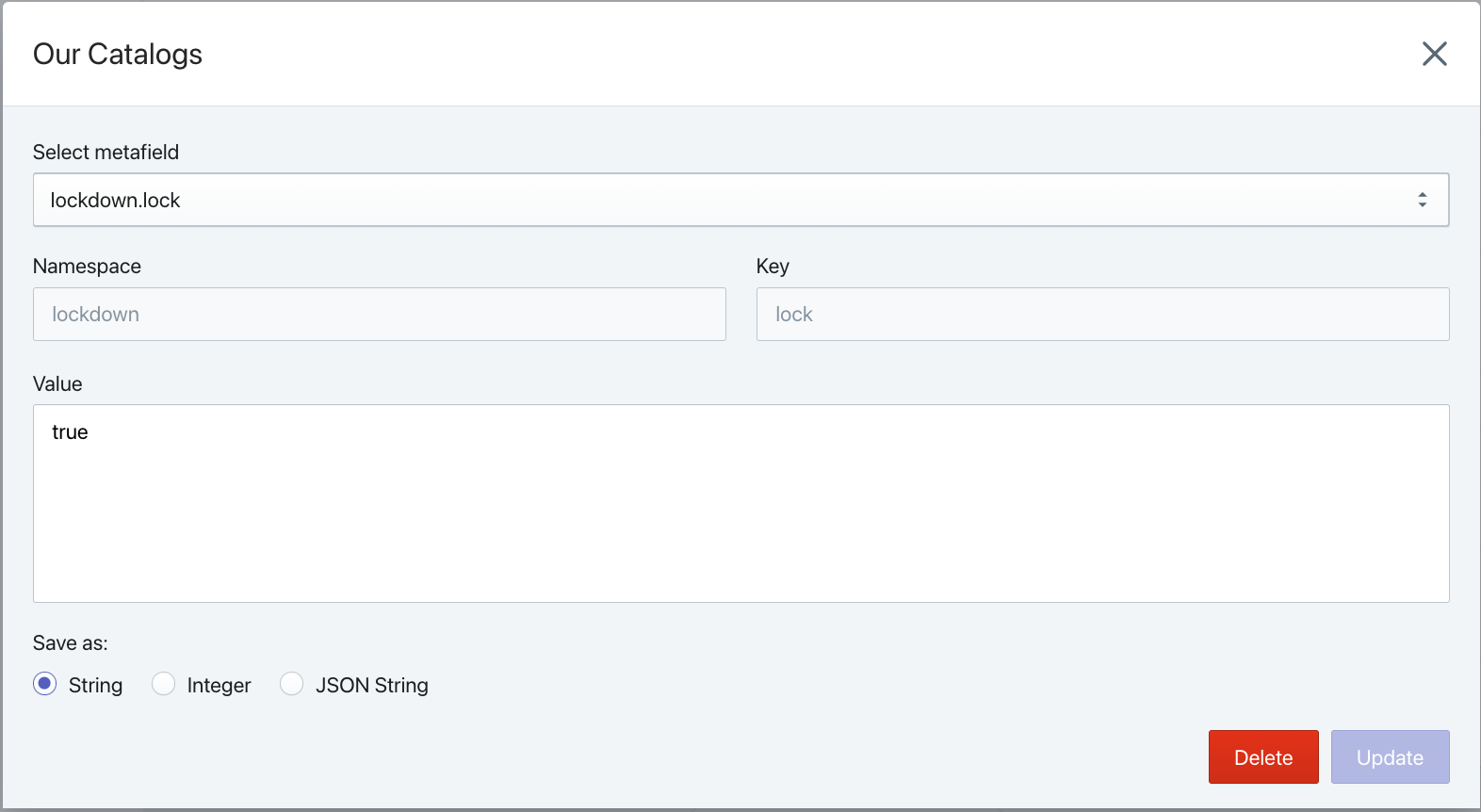Click the Namespace input field
Image resolution: width=1481 pixels, height=812 pixels.
coord(379,315)
